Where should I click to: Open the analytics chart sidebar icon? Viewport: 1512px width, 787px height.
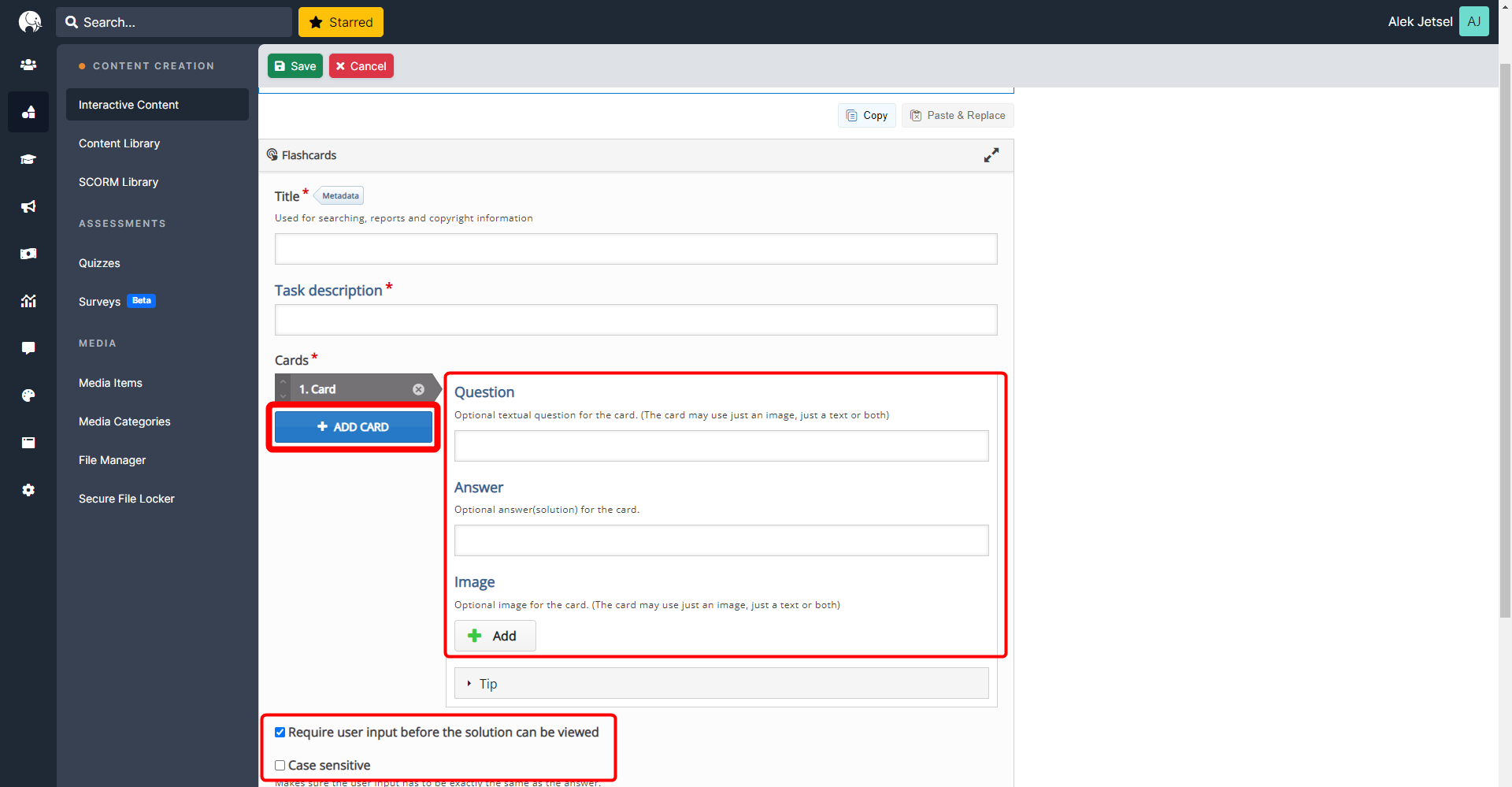28,301
